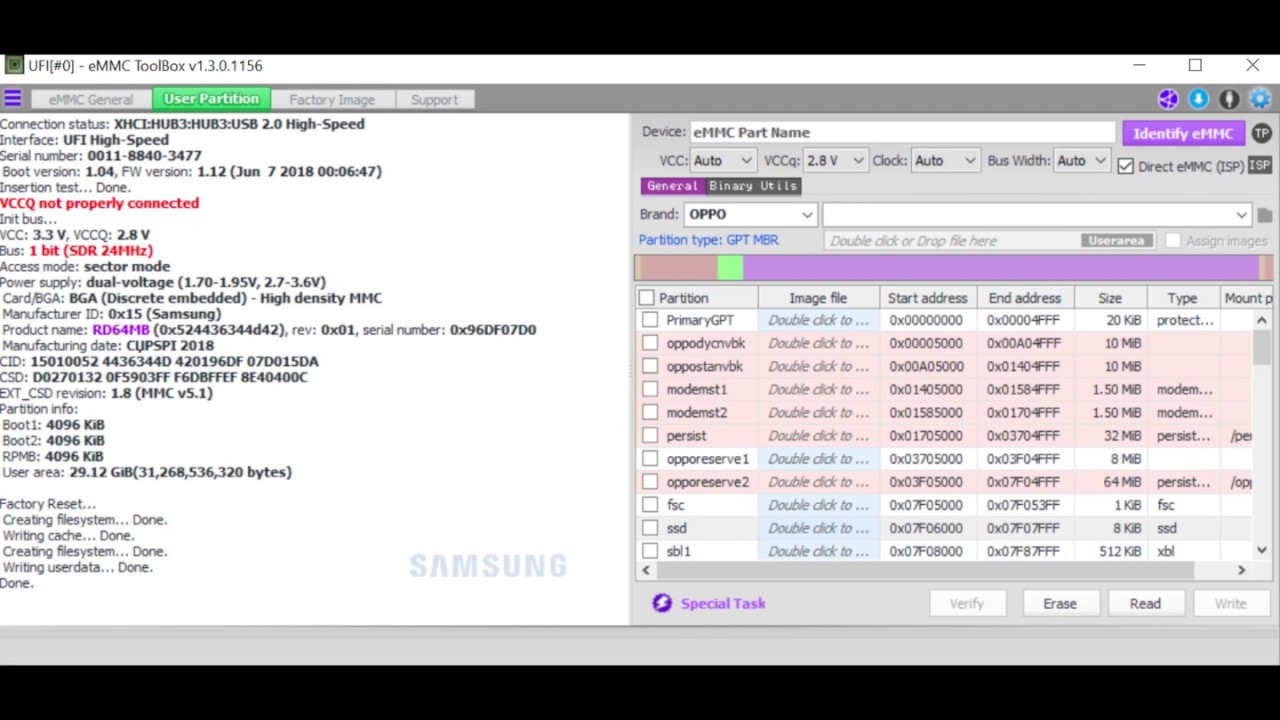Click the Special Task link

723,603
